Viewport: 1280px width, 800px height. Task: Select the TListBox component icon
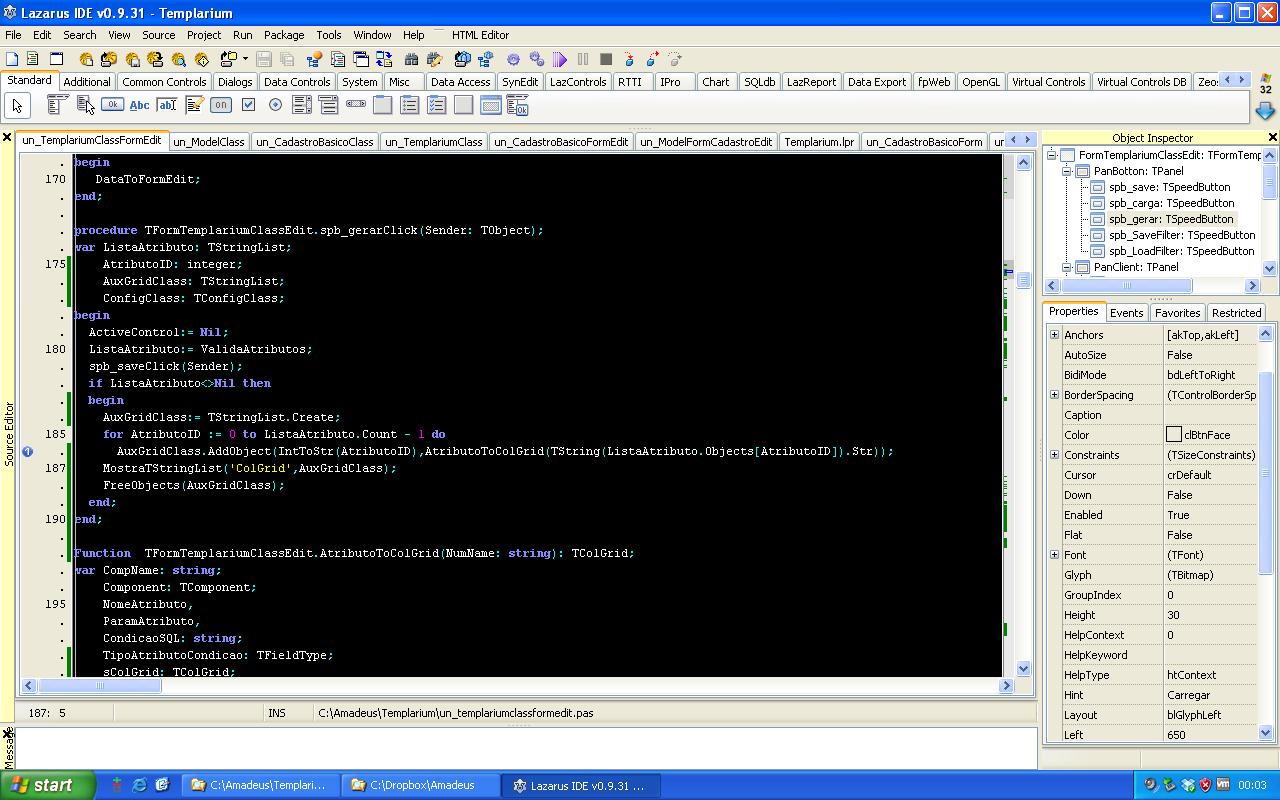click(x=302, y=104)
